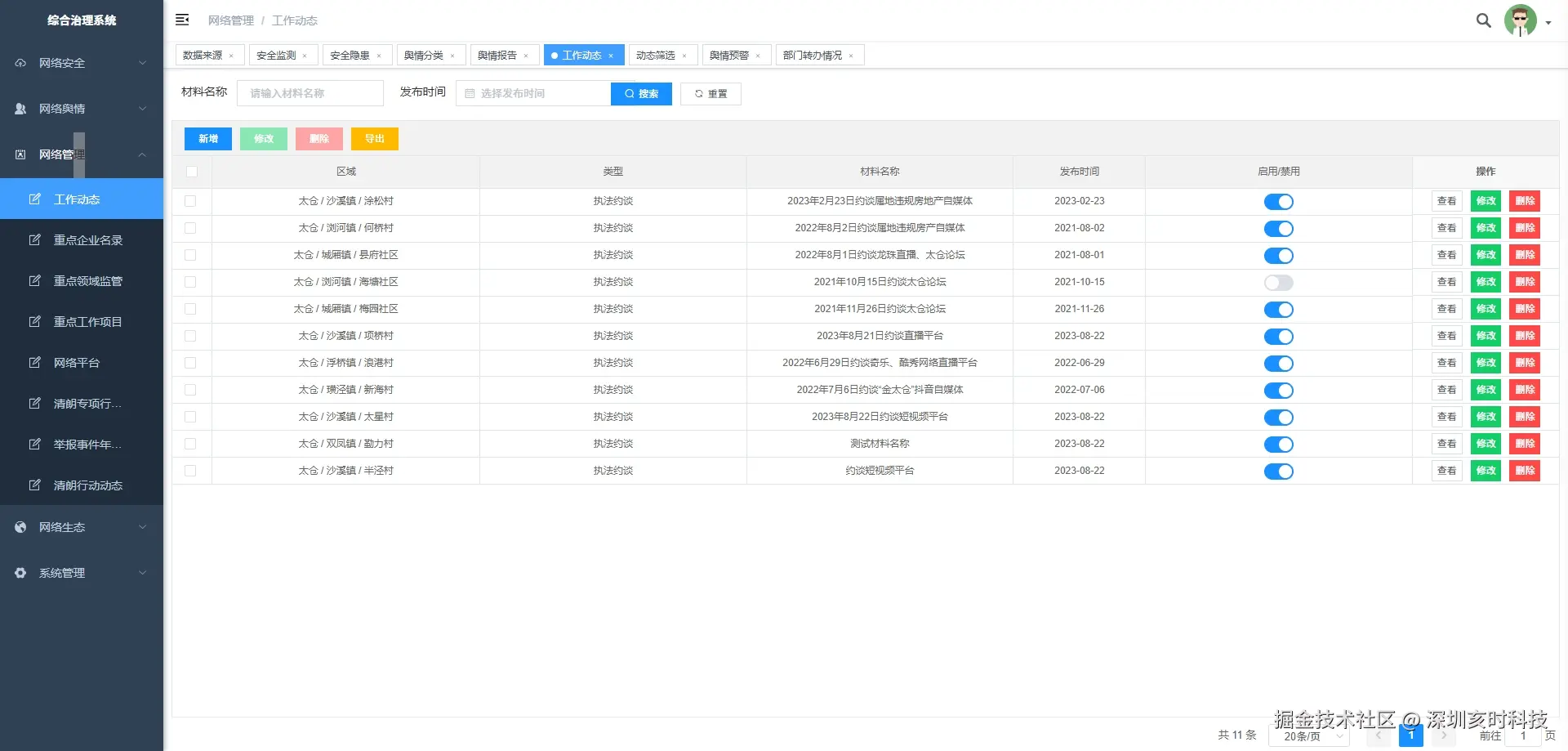Viewport: 1568px width, 751px height.
Task: Click the page jump number input
Action: (x=1523, y=736)
